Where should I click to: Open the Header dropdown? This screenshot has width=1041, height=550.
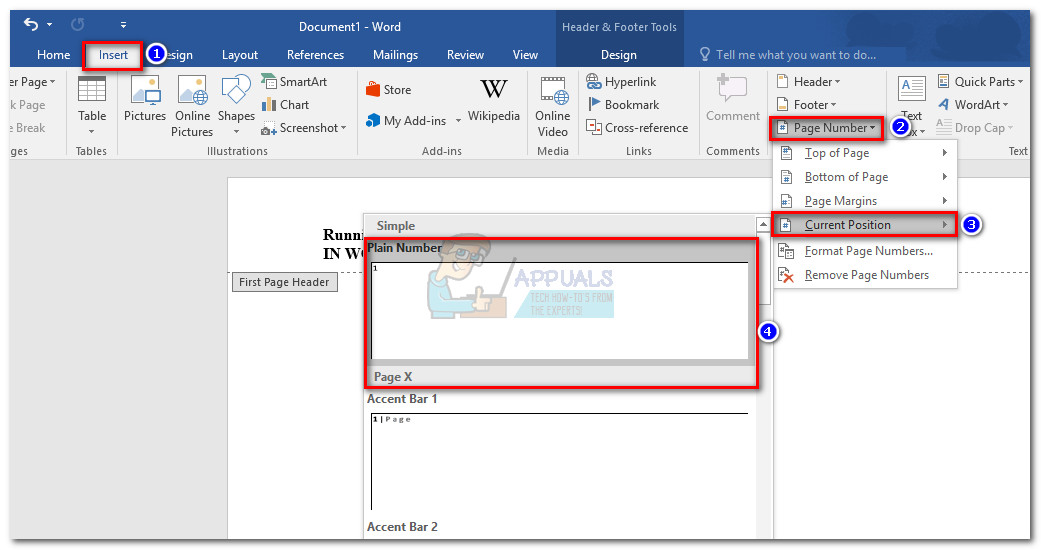809,82
